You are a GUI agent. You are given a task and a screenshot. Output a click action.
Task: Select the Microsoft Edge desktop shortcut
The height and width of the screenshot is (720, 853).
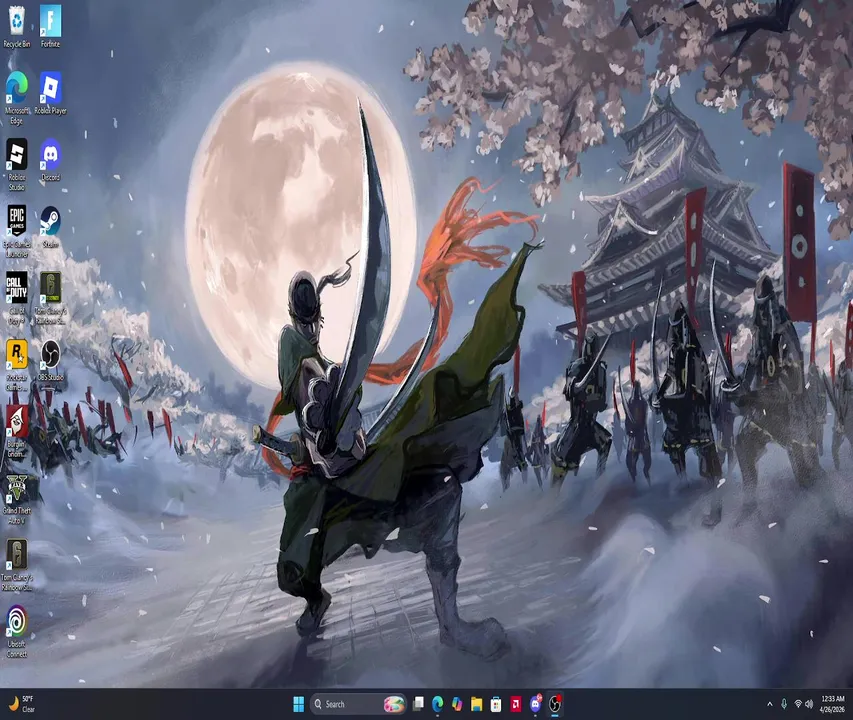pyautogui.click(x=17, y=98)
